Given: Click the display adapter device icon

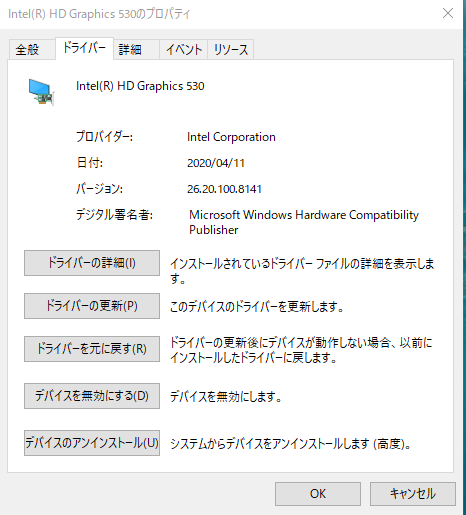Looking at the screenshot, I should (x=41, y=92).
